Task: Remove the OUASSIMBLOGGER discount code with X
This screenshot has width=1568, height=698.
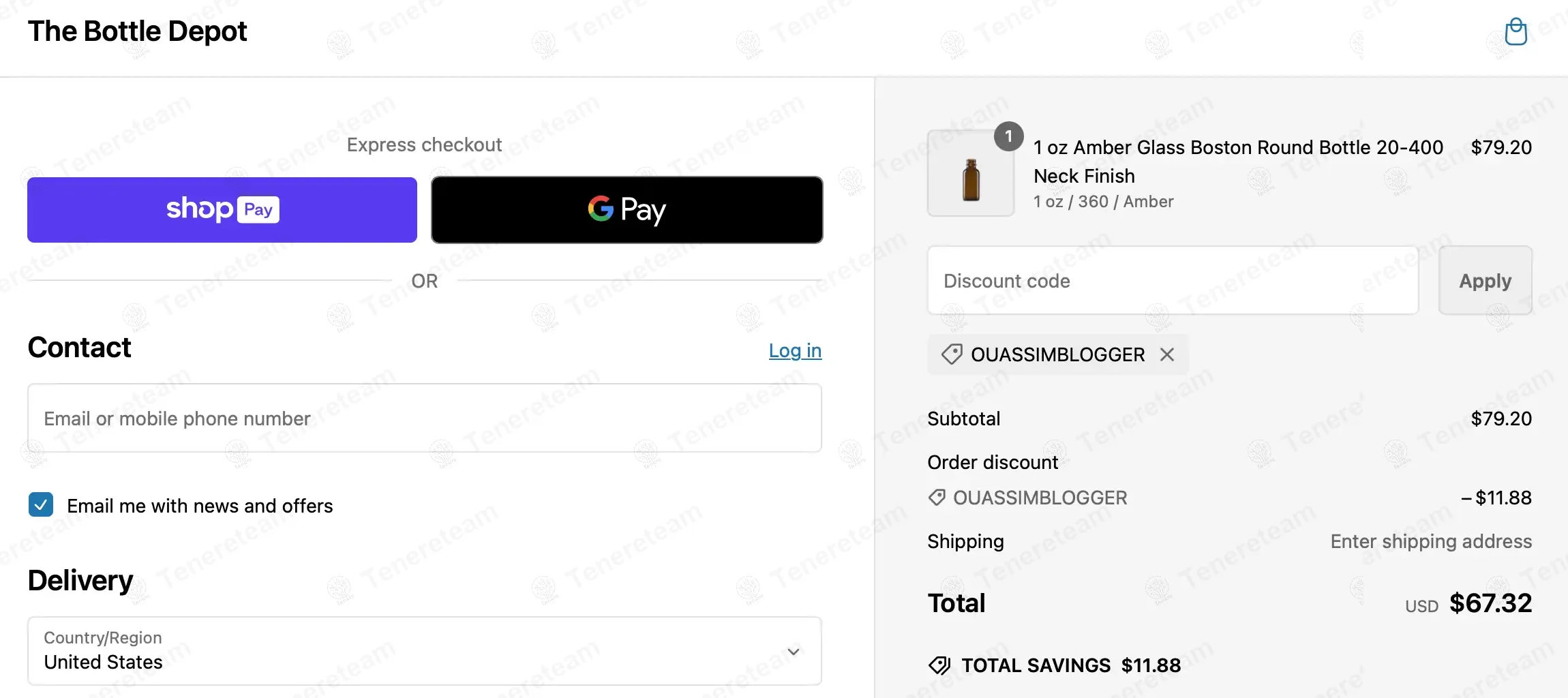Action: tap(1167, 354)
